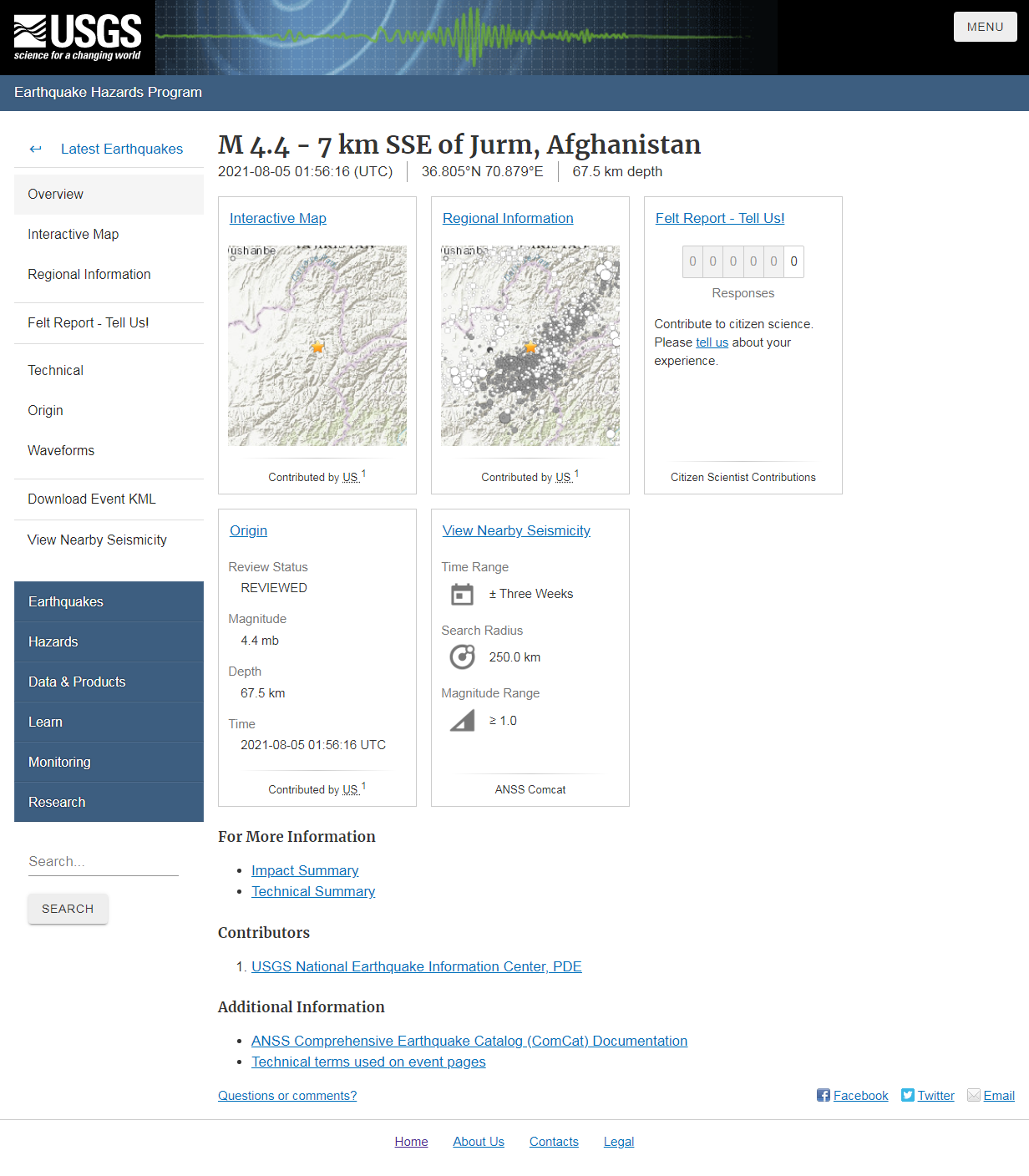1029x1176 pixels.
Task: Select Overview in the sidebar
Action: point(109,194)
